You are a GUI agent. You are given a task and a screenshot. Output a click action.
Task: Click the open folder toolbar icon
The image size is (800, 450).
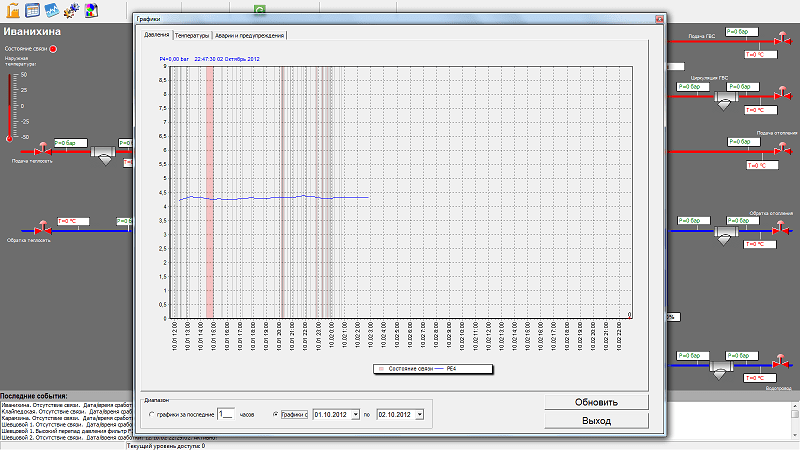pos(11,10)
